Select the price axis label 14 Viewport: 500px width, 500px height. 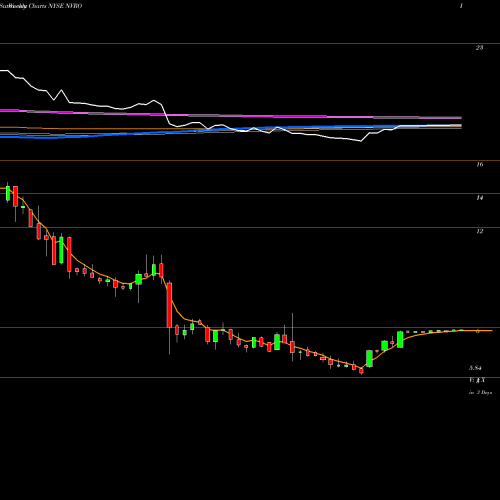[x=479, y=198]
